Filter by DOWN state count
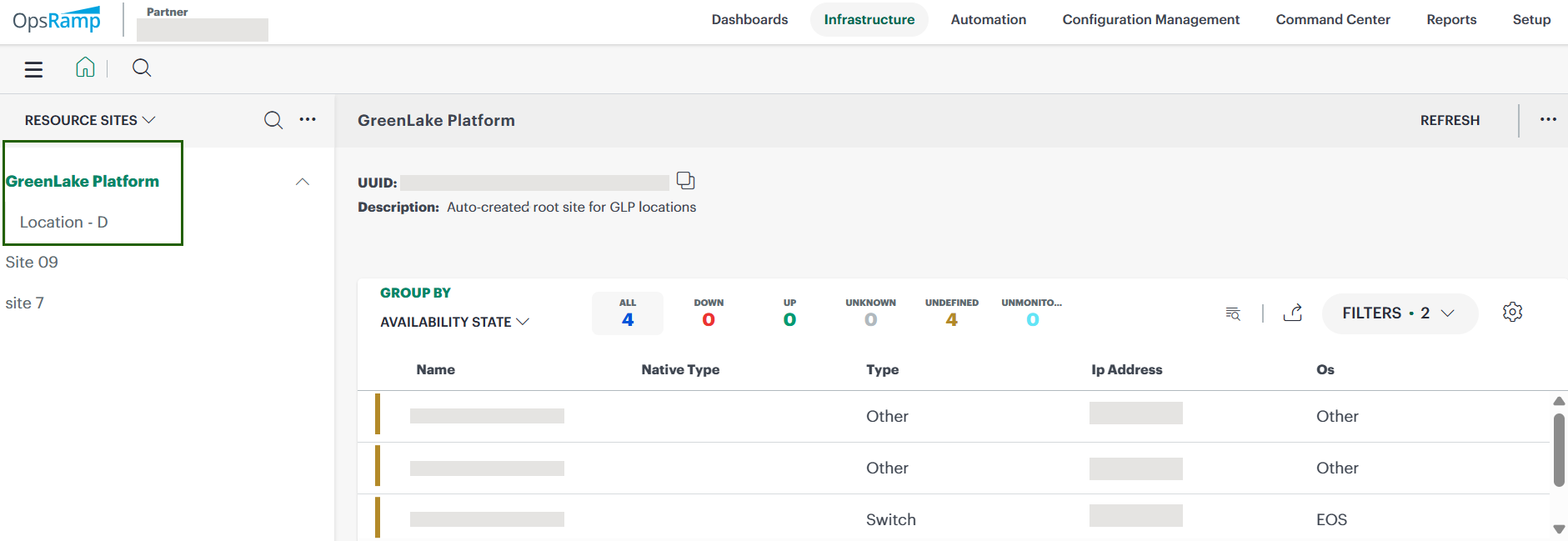Image resolution: width=1568 pixels, height=541 pixels. click(709, 313)
